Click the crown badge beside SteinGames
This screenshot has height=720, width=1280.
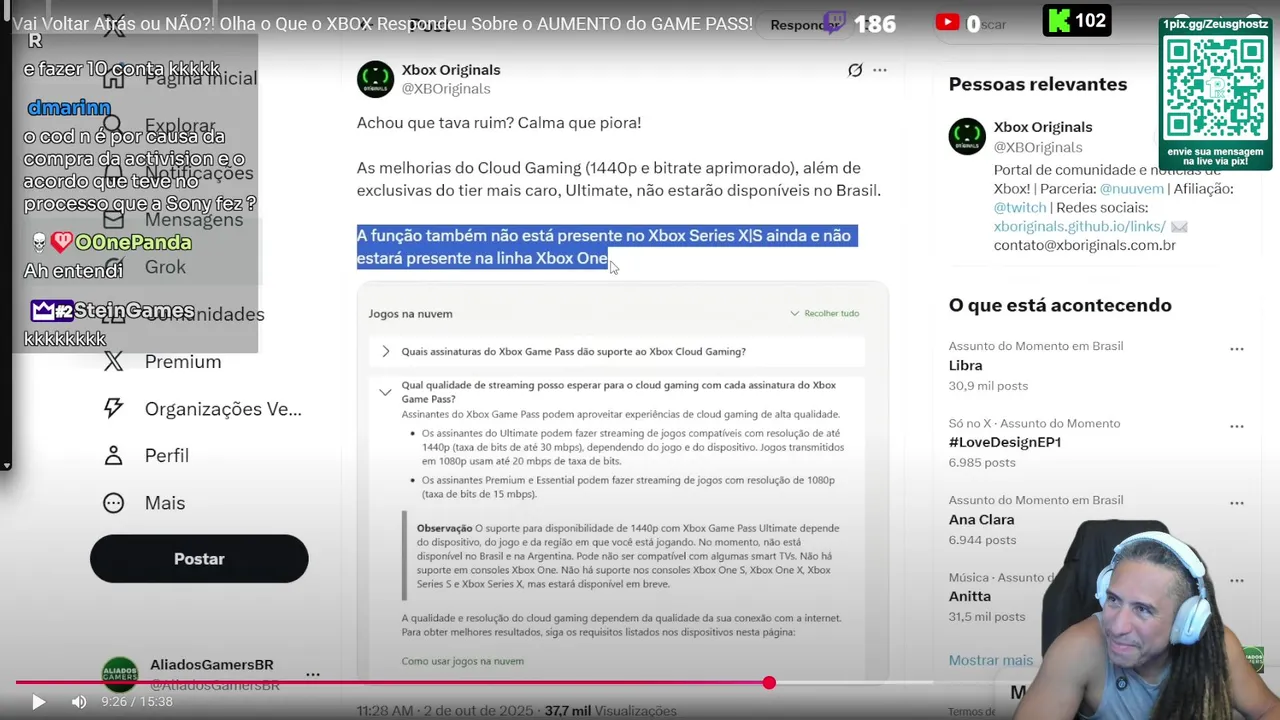51,311
